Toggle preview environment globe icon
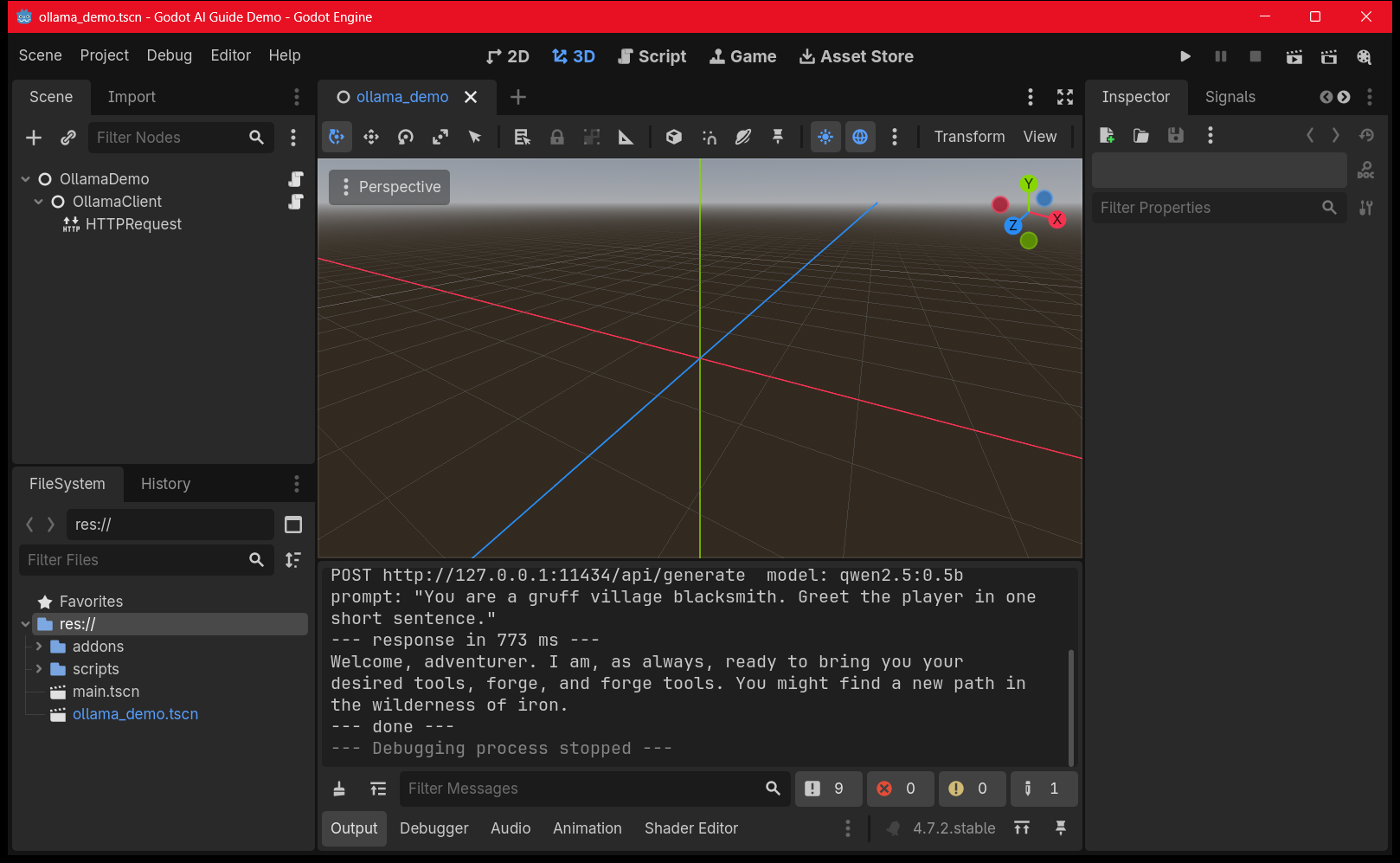 point(860,137)
